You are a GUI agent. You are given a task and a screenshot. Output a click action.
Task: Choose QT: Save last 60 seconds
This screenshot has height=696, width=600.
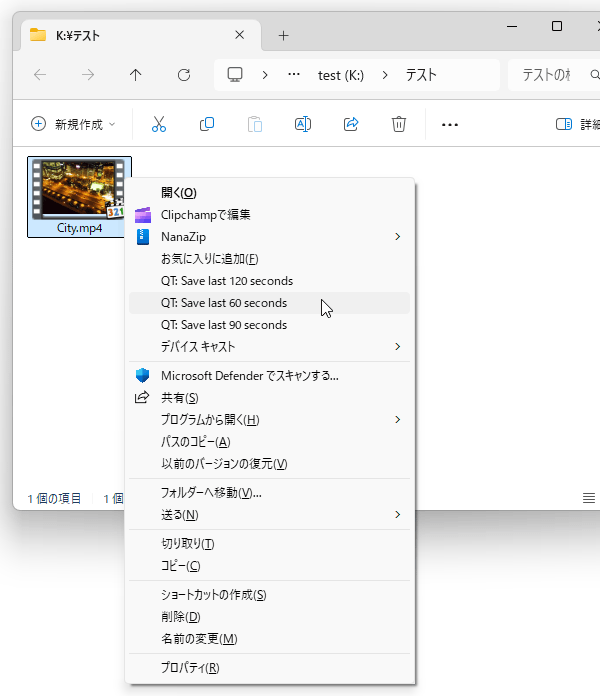click(x=269, y=303)
